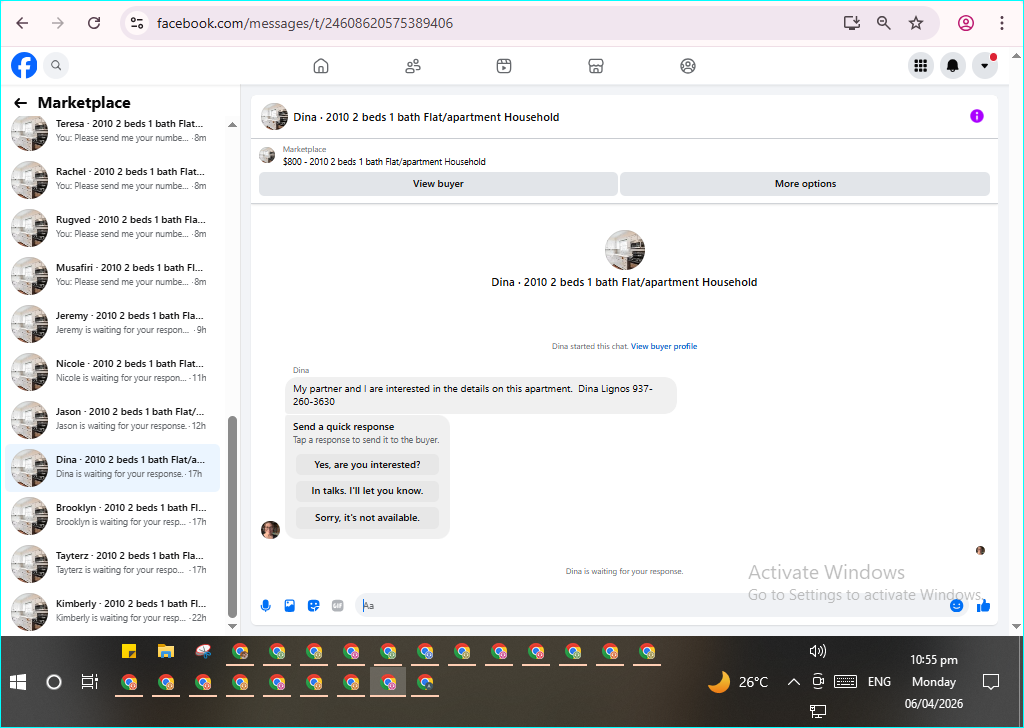The image size is (1024, 728).
Task: Open Kimberly's conversation
Action: pyautogui.click(x=113, y=611)
